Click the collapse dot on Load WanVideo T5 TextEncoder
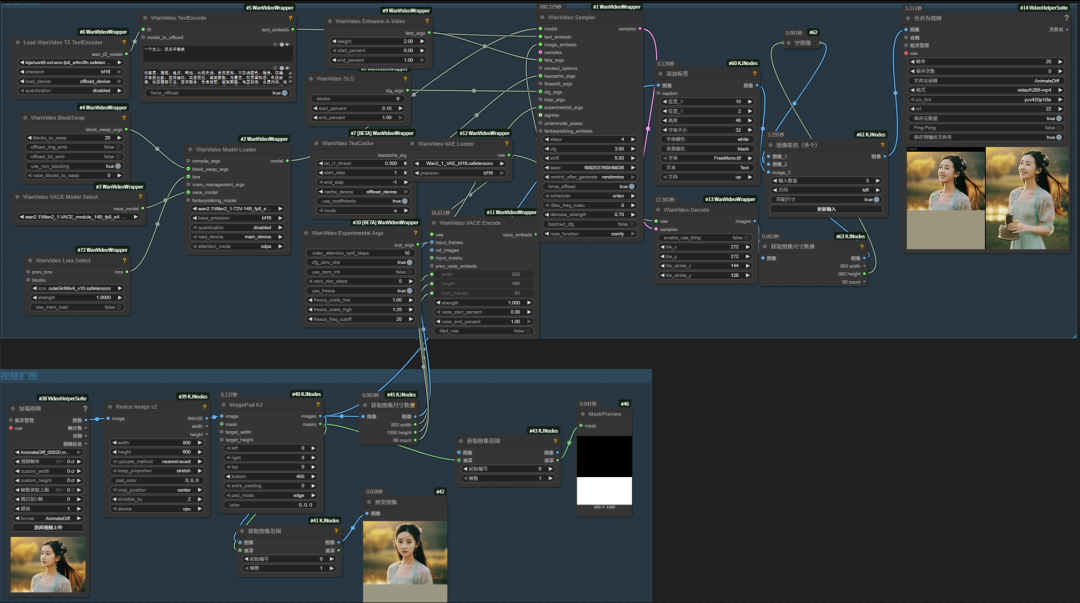Screen dimensions: 1080x603 [x=17, y=43]
